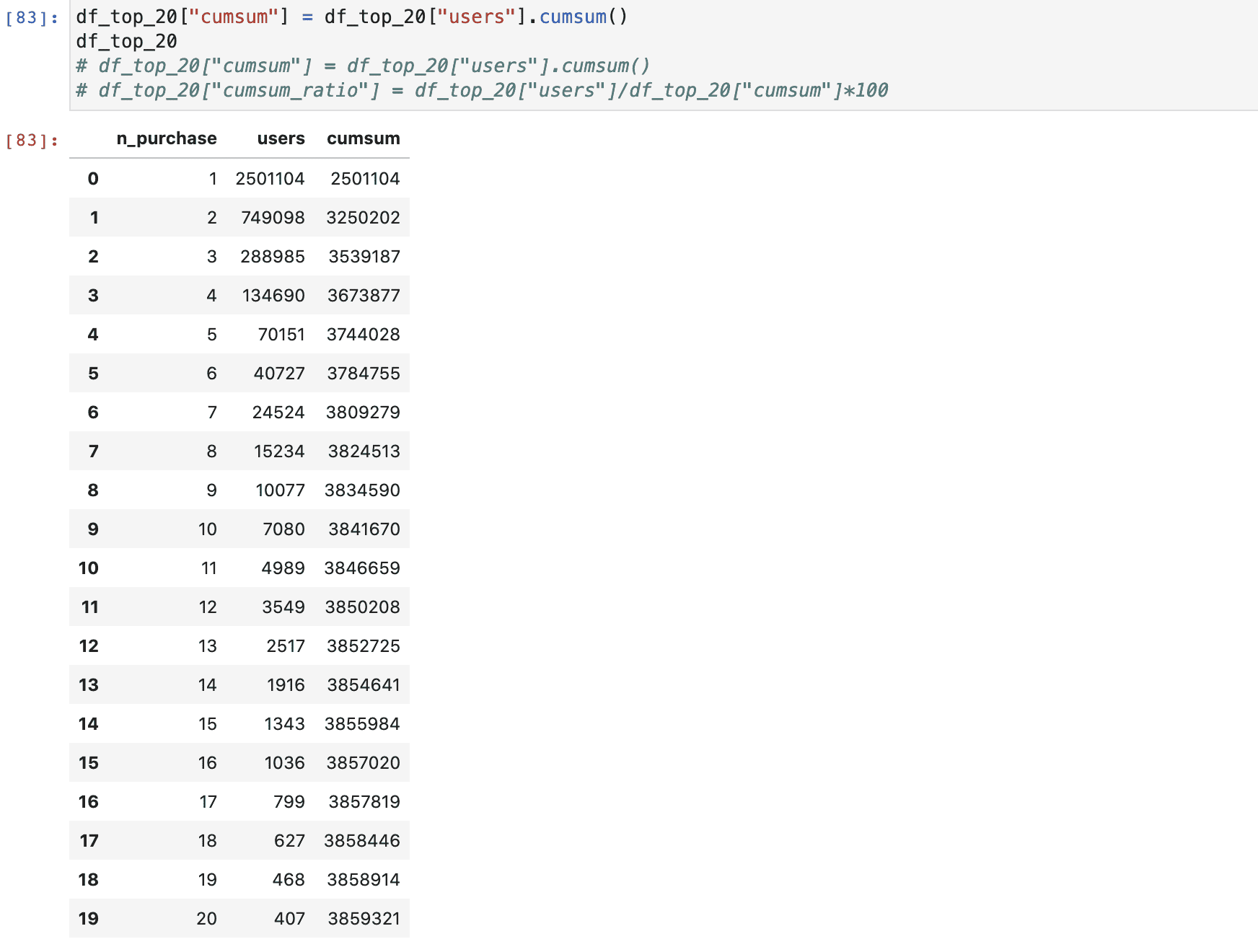This screenshot has width=1258, height=952.
Task: Click cumsum value 3852725
Action: tap(364, 646)
